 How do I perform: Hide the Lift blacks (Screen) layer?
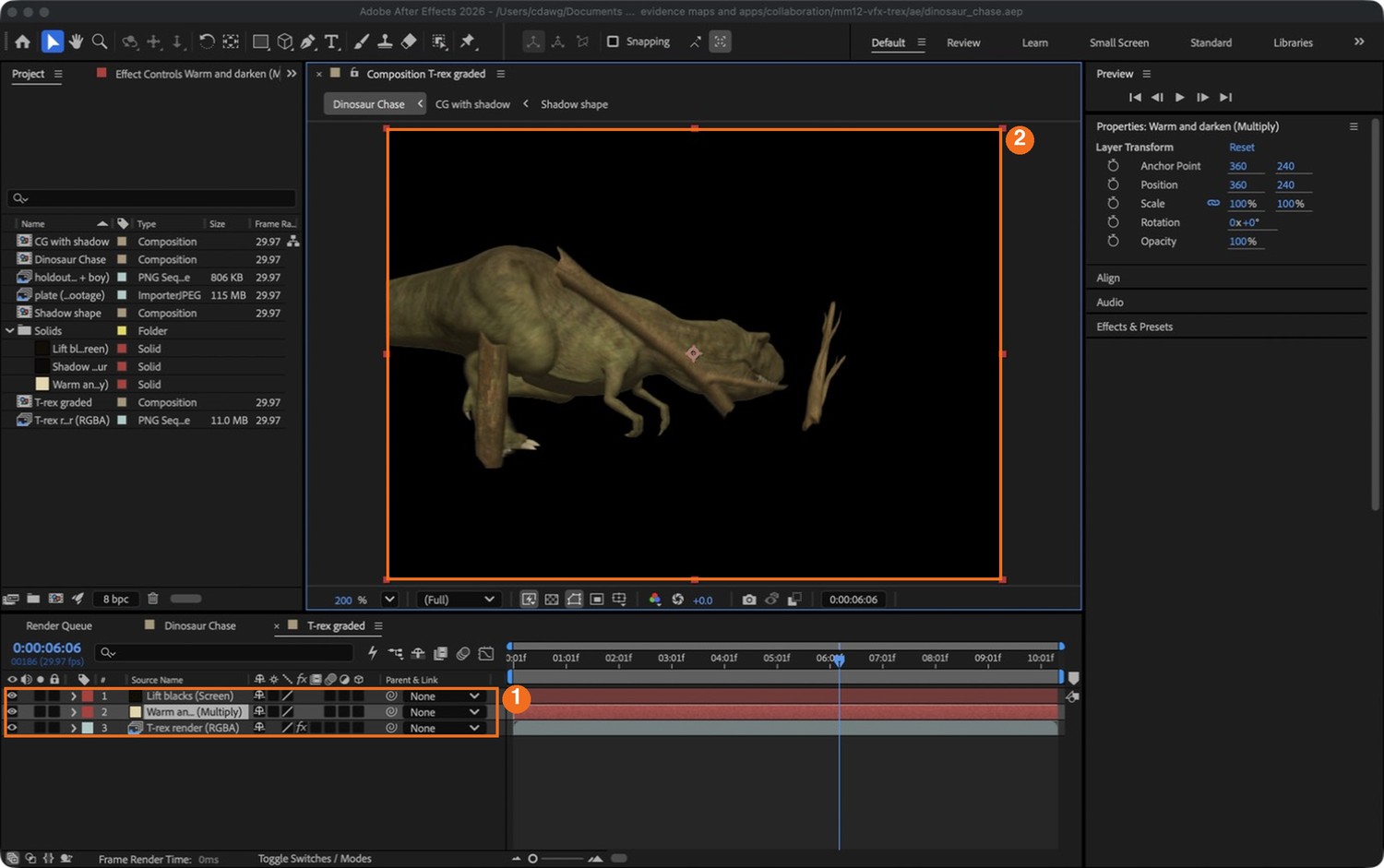12,696
